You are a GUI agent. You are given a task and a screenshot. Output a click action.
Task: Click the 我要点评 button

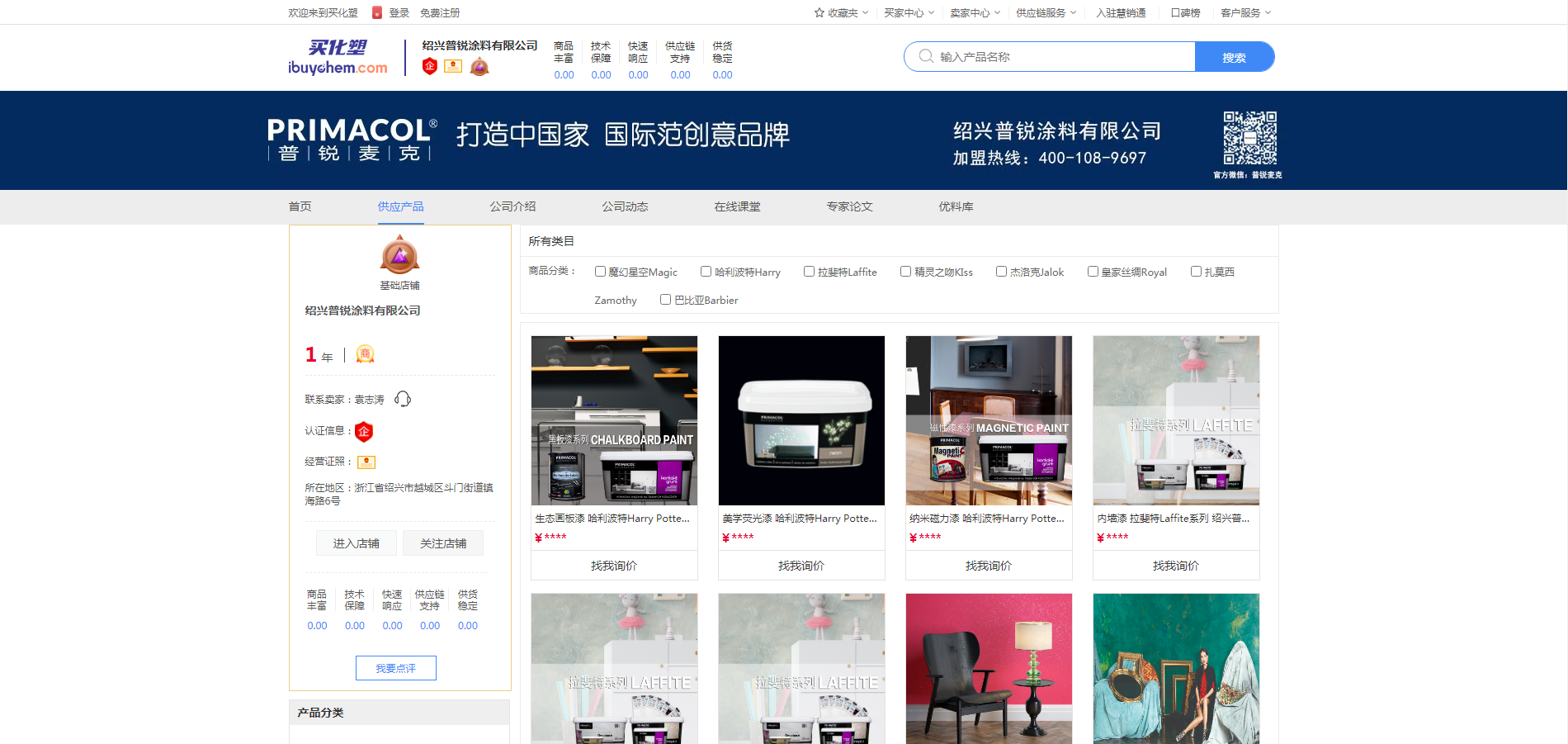point(396,668)
